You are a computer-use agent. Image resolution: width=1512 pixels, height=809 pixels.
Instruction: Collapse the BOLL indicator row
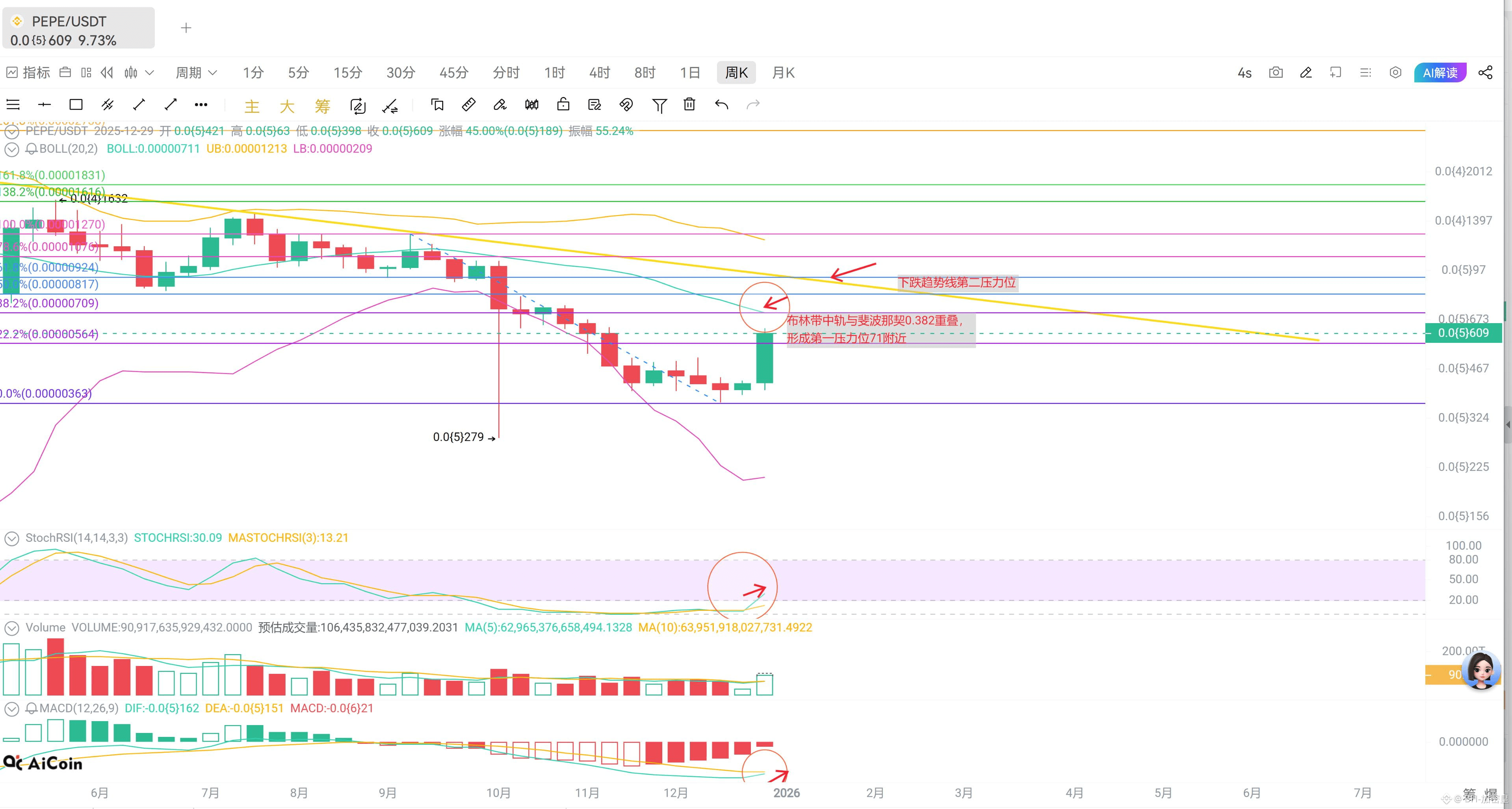point(12,150)
